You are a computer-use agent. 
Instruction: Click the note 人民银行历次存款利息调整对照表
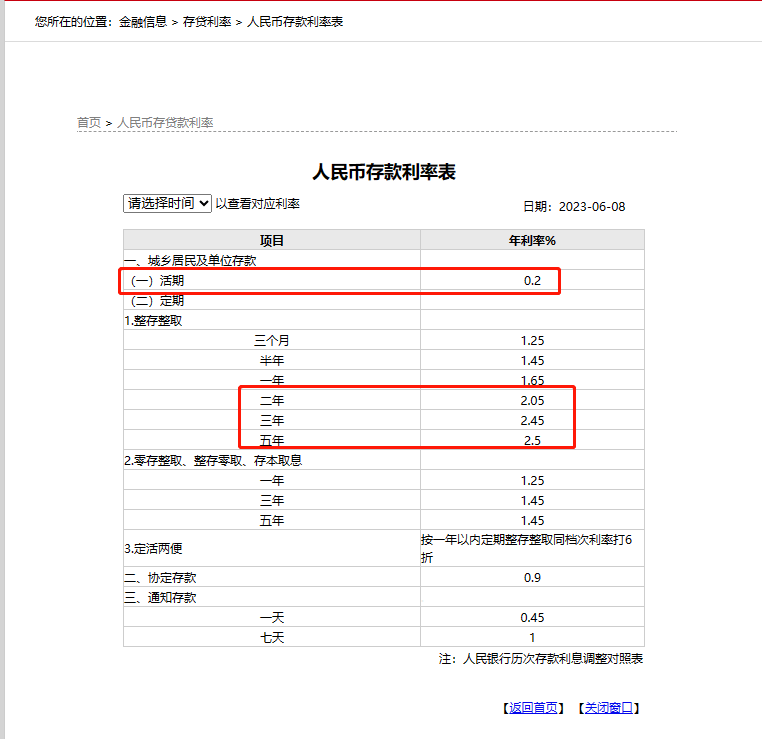(x=553, y=658)
